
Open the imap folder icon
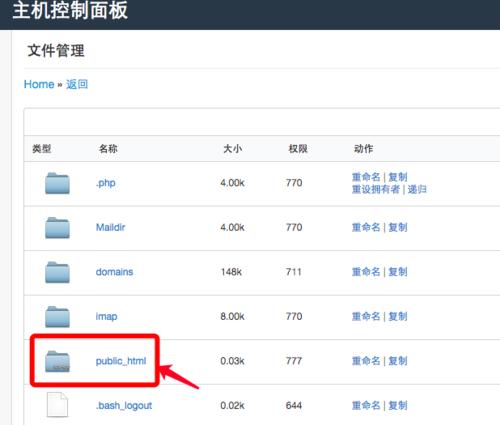(57, 317)
